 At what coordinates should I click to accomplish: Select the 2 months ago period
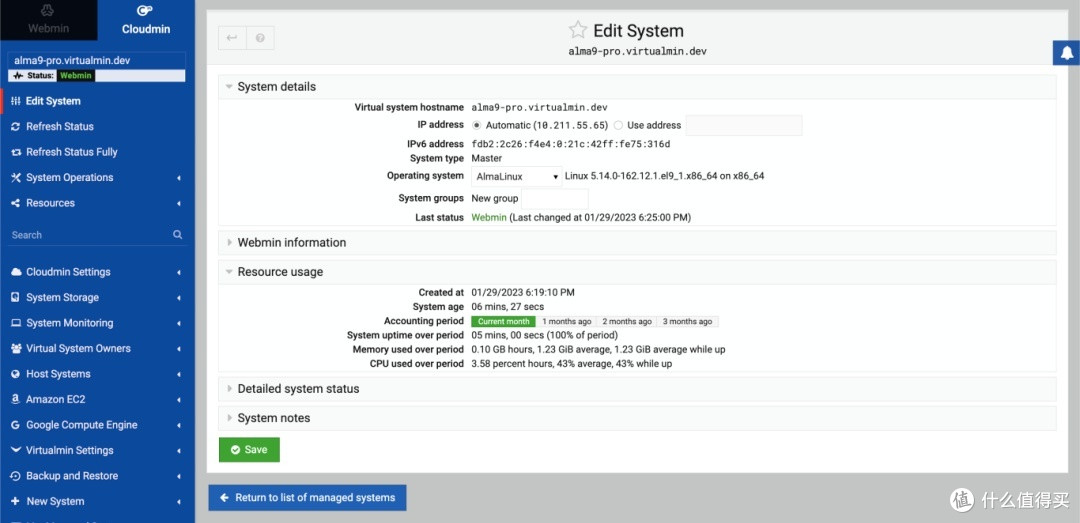point(627,321)
